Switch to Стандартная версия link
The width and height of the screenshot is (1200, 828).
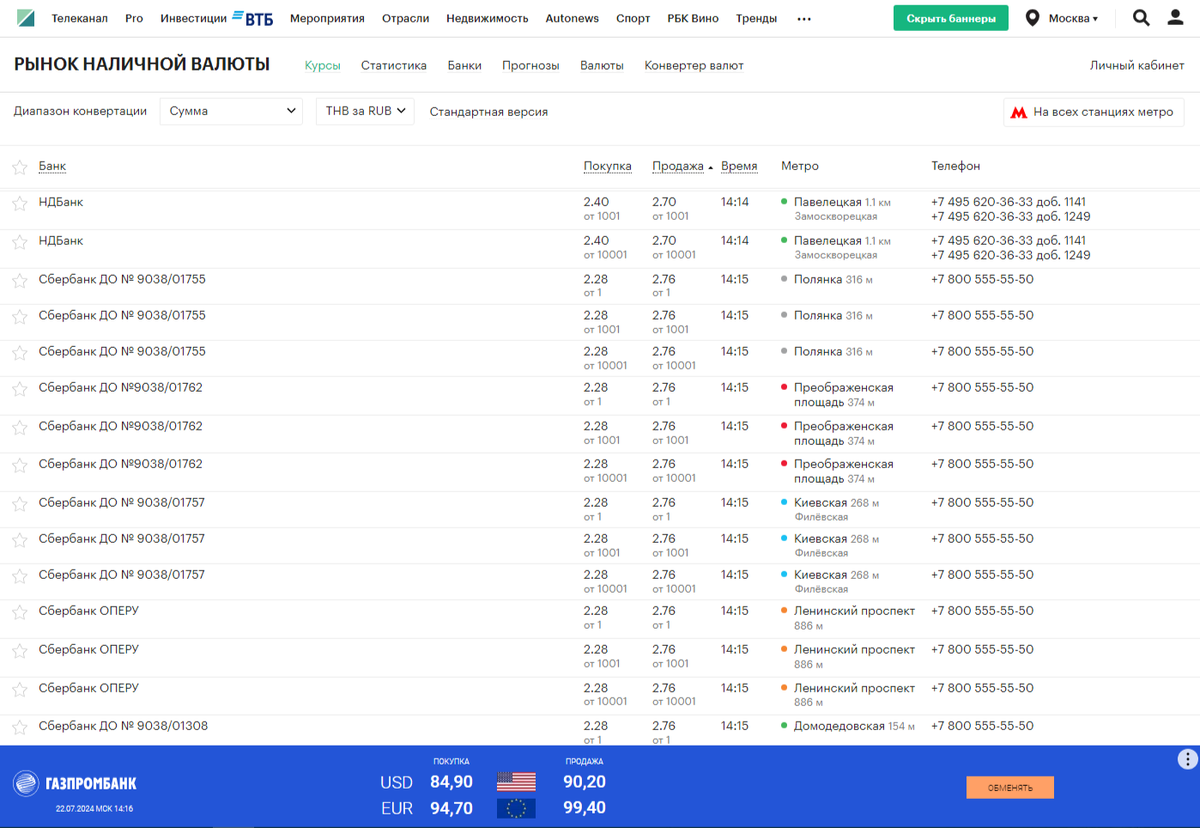pyautogui.click(x=489, y=112)
